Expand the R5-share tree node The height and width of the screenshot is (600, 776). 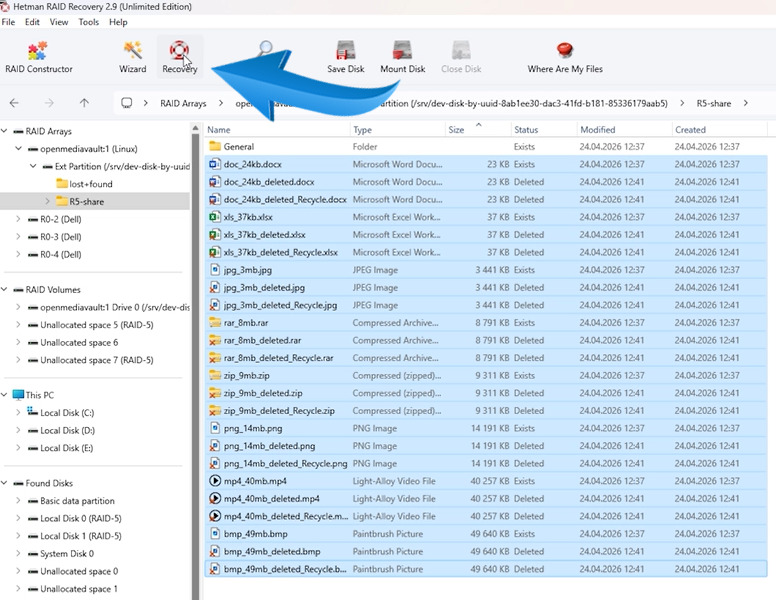tap(48, 201)
